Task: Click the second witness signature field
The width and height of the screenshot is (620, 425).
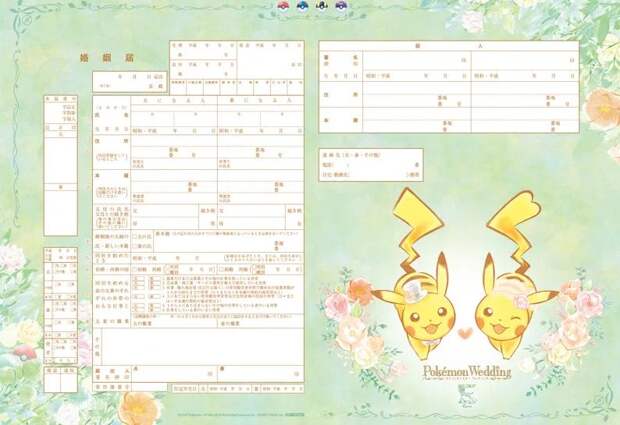Action: coord(525,60)
